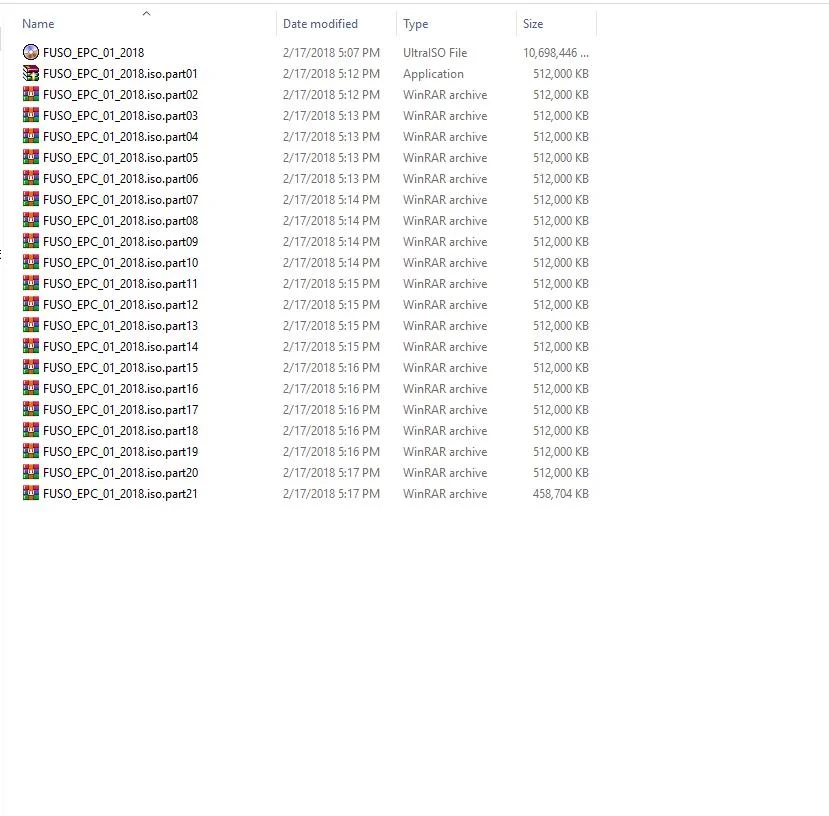Image resolution: width=829 pixels, height=816 pixels.
Task: Click the WinRAR icon beside part02
Action: (31, 94)
